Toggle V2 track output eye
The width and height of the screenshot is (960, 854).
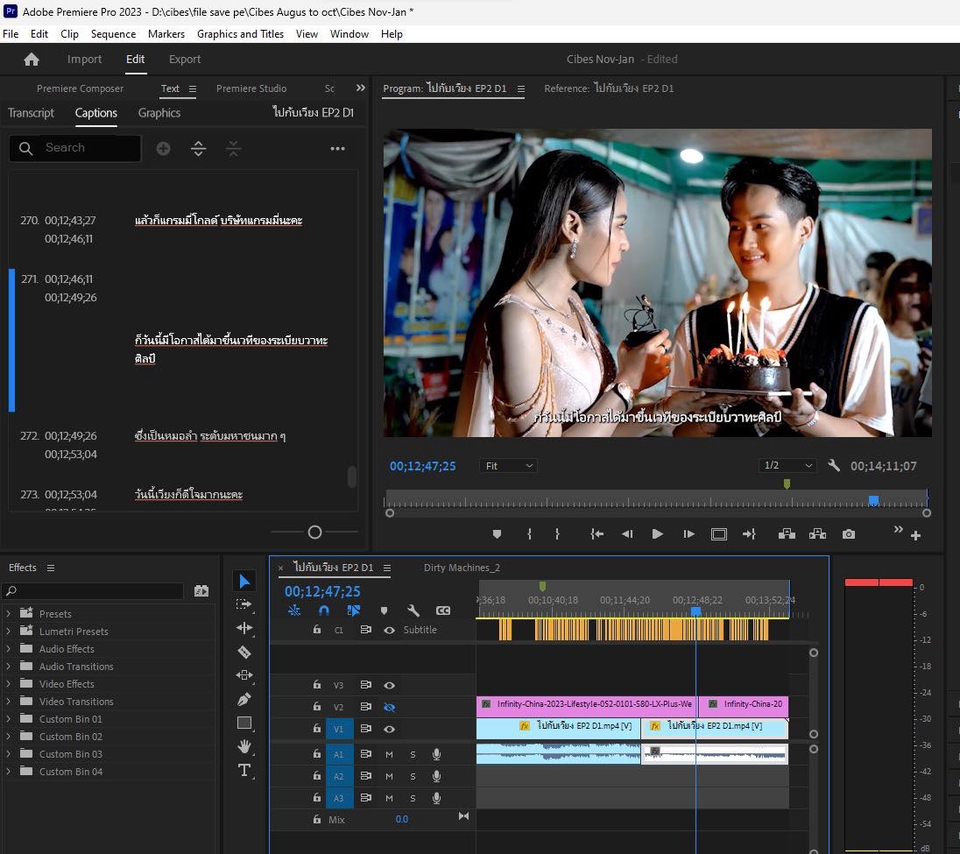click(x=389, y=707)
